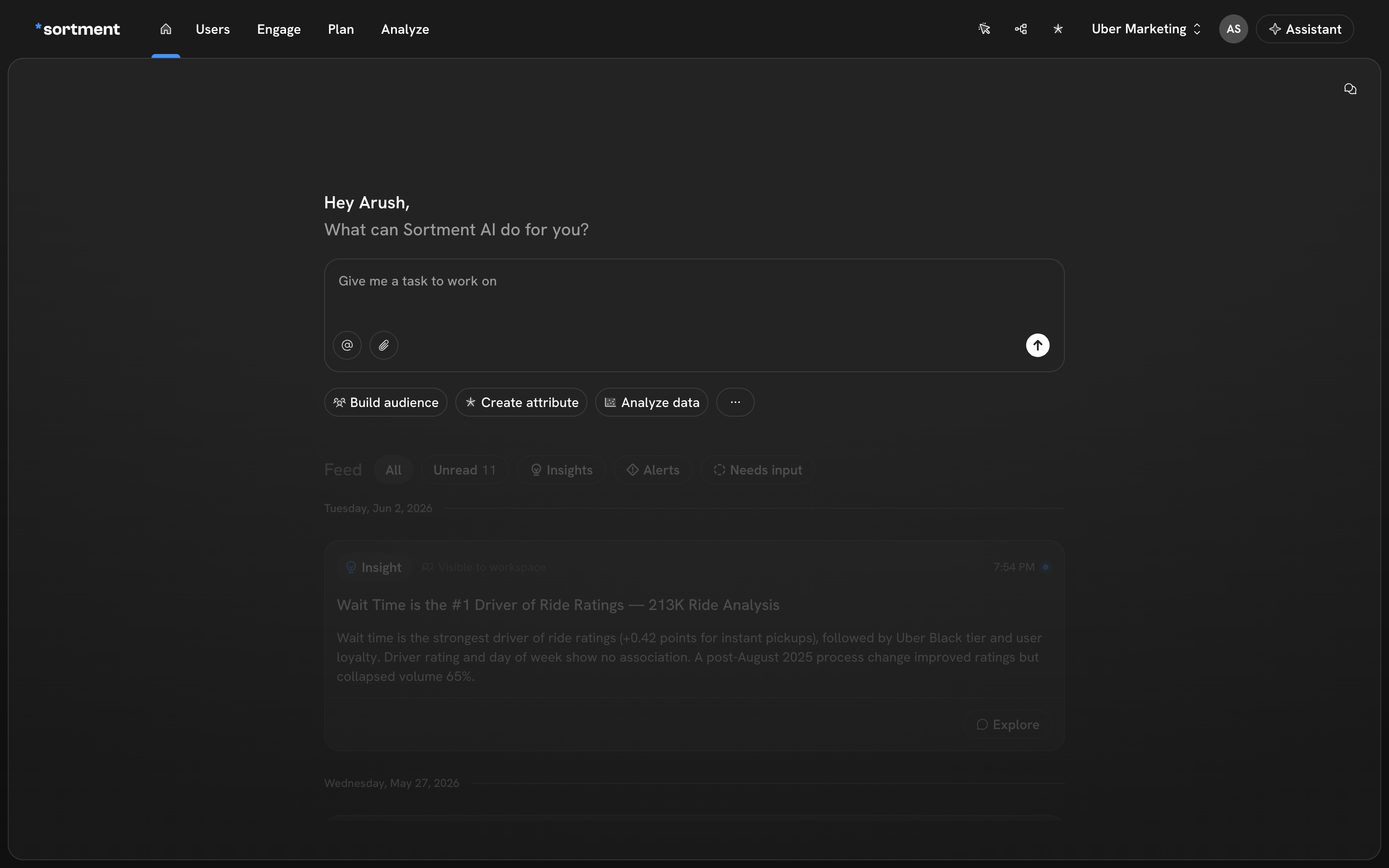The image size is (1389, 868).
Task: Open the data flow connections icon
Action: [1021, 29]
